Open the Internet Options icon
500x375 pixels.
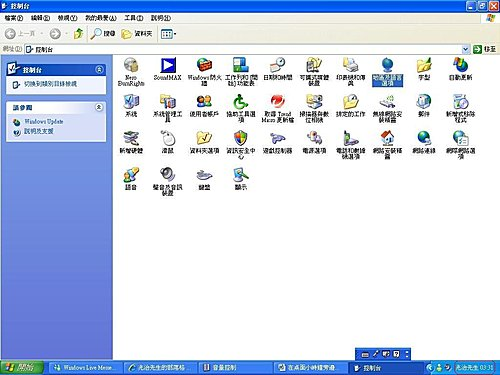point(461,145)
